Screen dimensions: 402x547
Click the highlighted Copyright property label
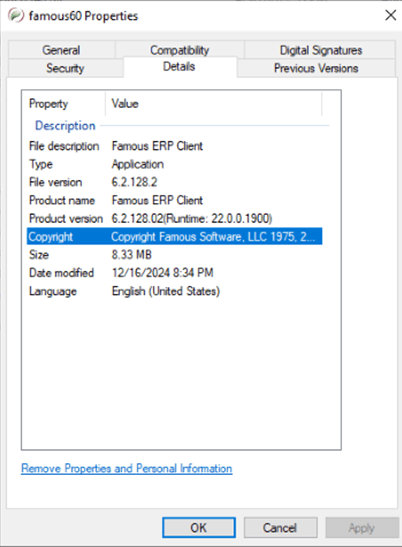click(x=51, y=237)
